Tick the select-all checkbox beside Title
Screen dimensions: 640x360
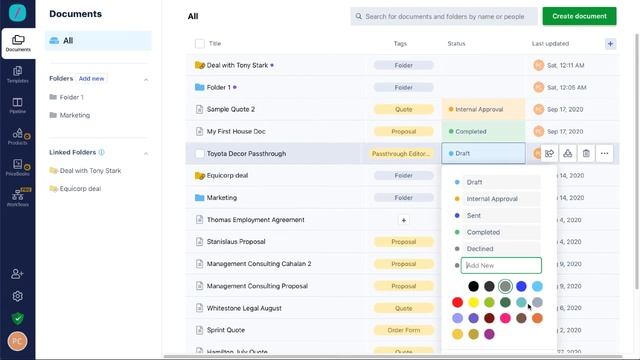click(200, 44)
